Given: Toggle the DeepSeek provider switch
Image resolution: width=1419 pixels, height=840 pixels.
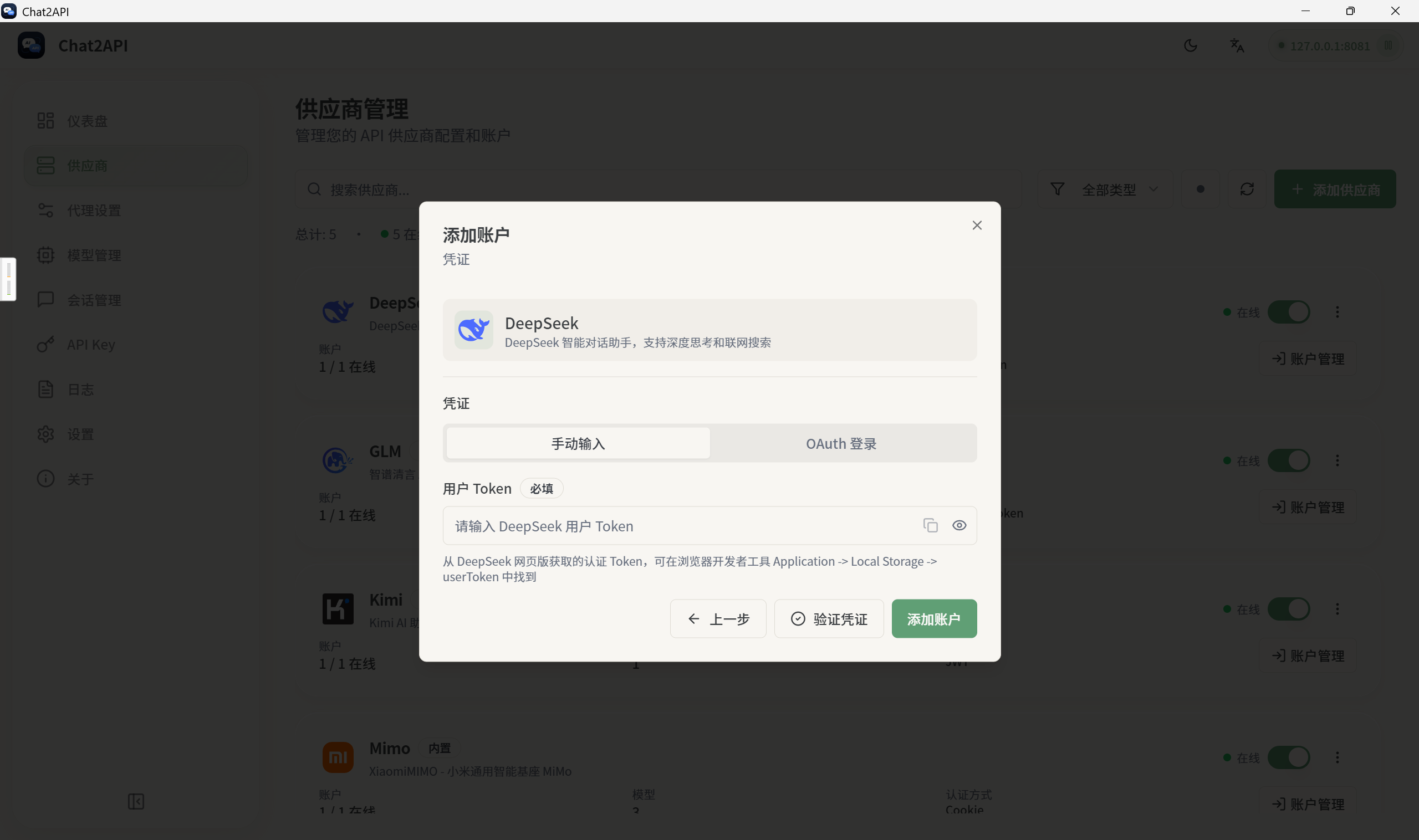Looking at the screenshot, I should (1288, 312).
